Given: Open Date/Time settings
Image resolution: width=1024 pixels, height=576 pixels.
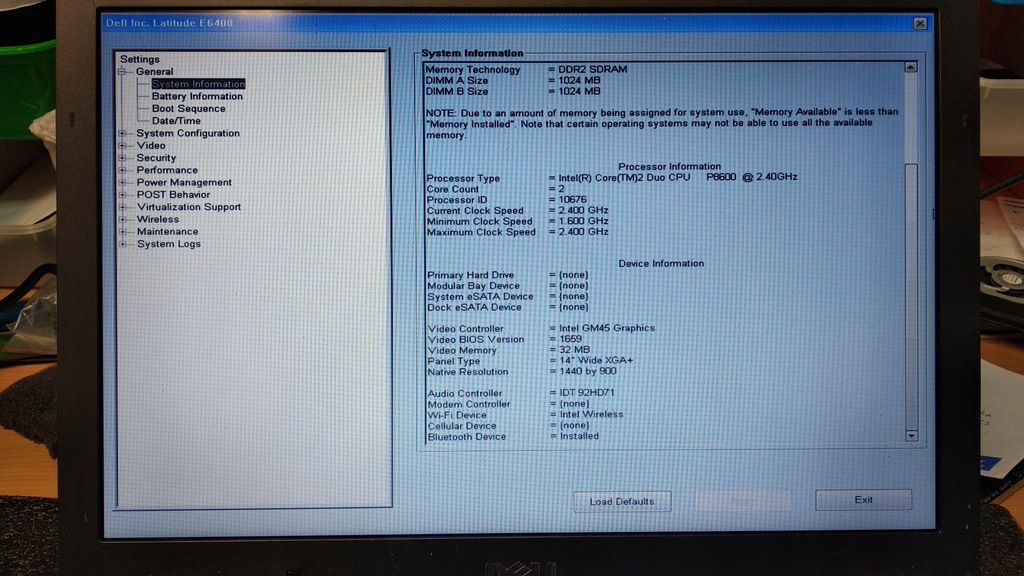Looking at the screenshot, I should click(x=176, y=121).
